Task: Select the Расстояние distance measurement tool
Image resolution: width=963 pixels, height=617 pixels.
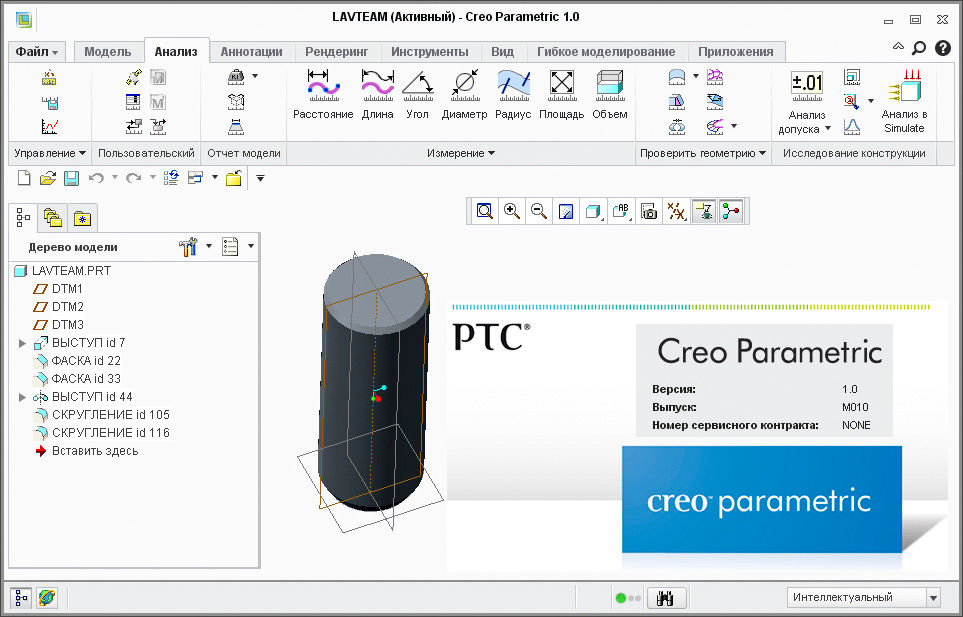Action: [323, 94]
